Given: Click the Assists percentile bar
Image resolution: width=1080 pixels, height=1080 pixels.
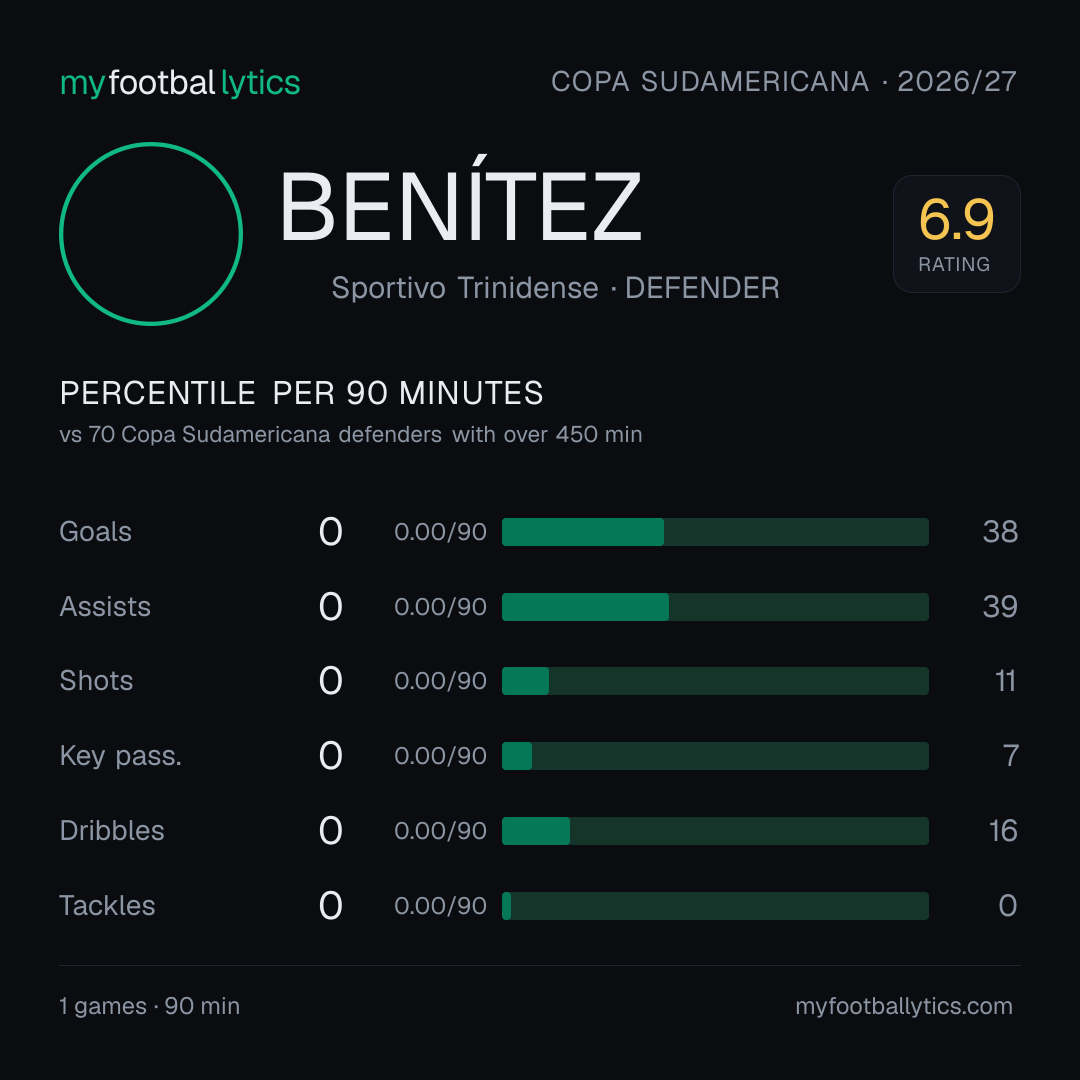Looking at the screenshot, I should (x=715, y=607).
